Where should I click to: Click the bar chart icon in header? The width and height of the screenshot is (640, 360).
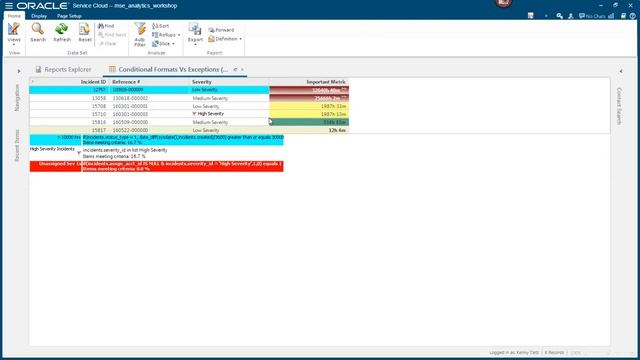611,16
